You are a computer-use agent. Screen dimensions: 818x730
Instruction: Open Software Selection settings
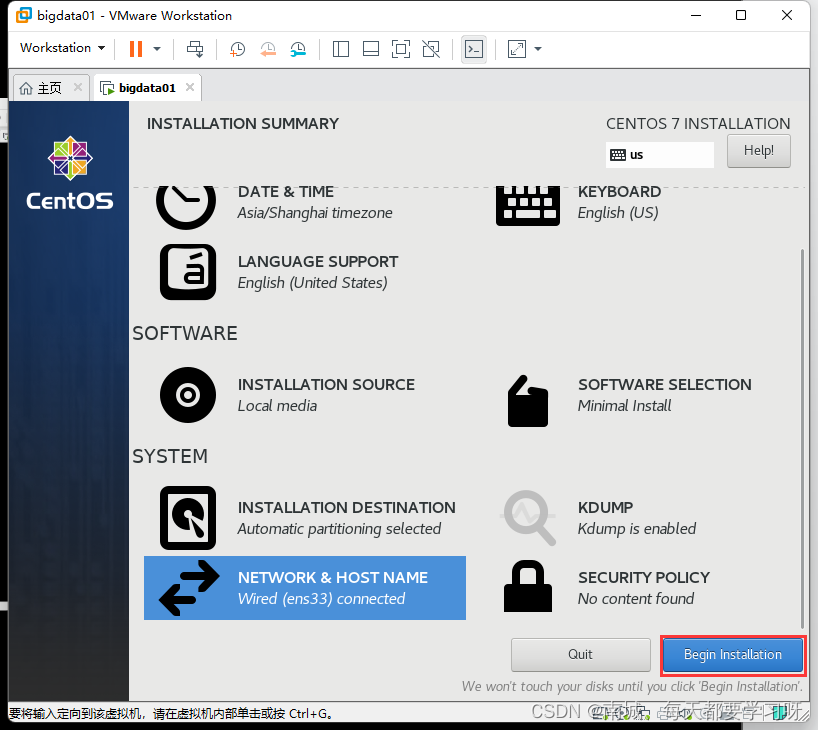tap(643, 395)
